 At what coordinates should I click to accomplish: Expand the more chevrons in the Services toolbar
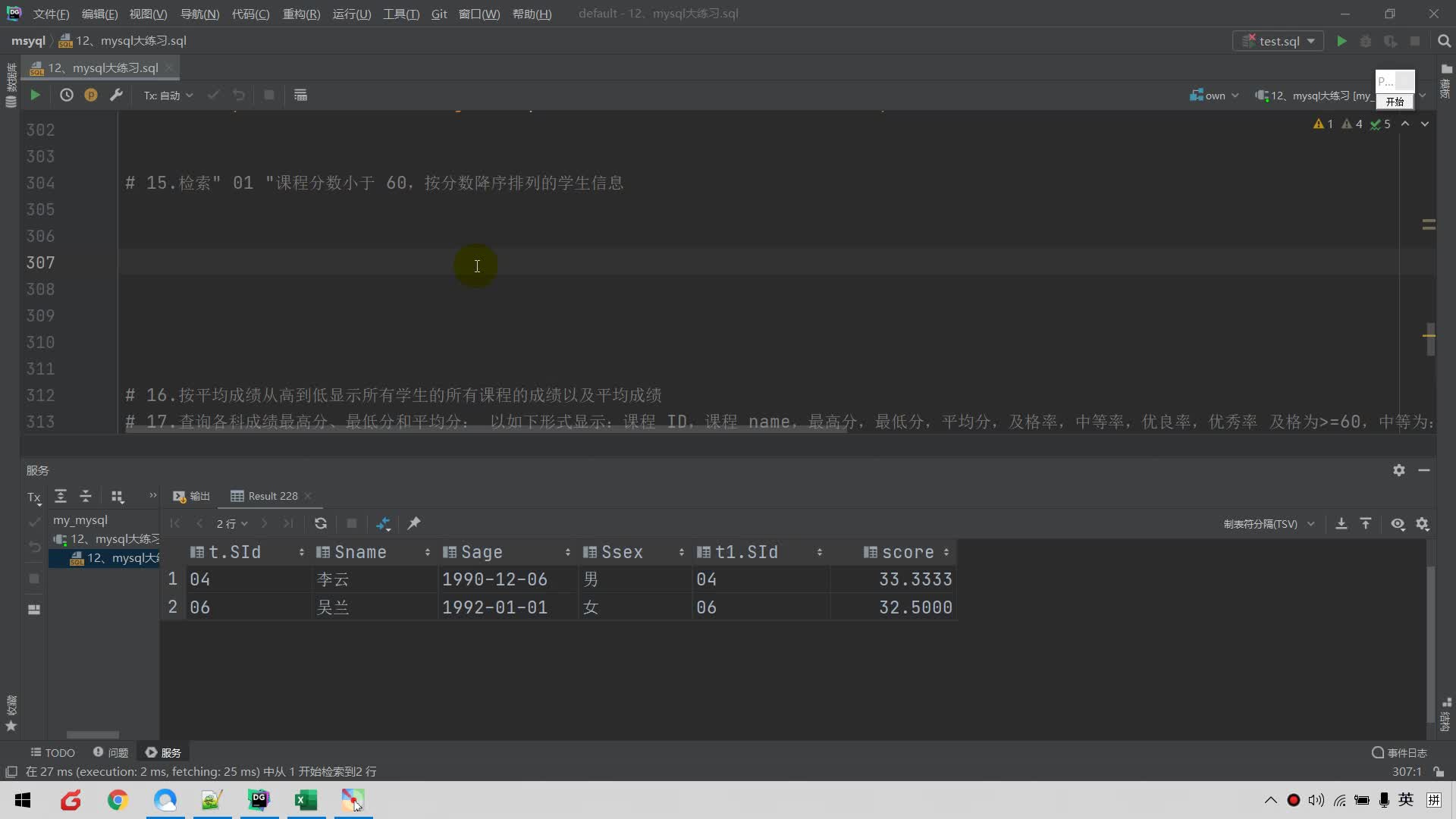[x=152, y=495]
